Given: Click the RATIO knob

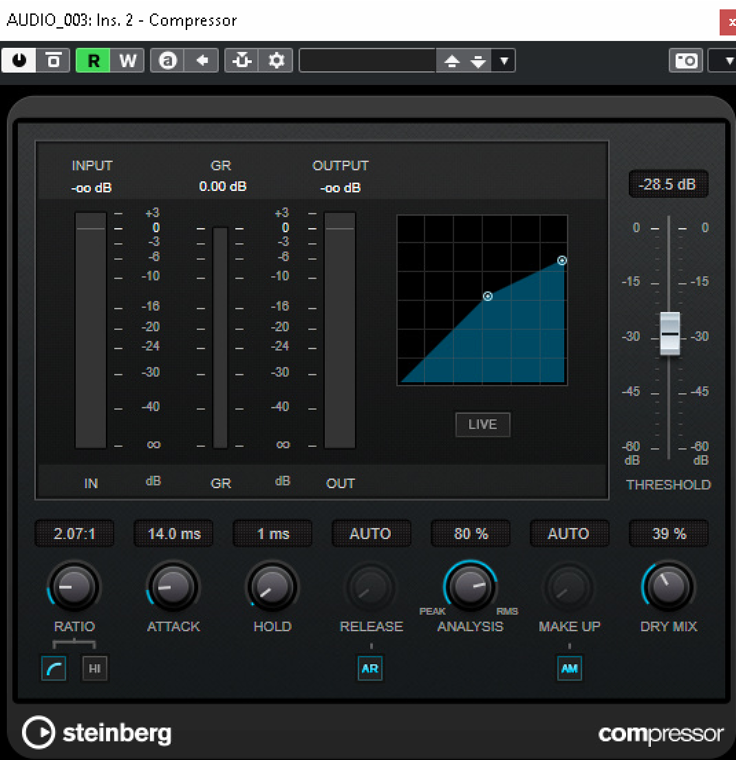Looking at the screenshot, I should [x=74, y=586].
